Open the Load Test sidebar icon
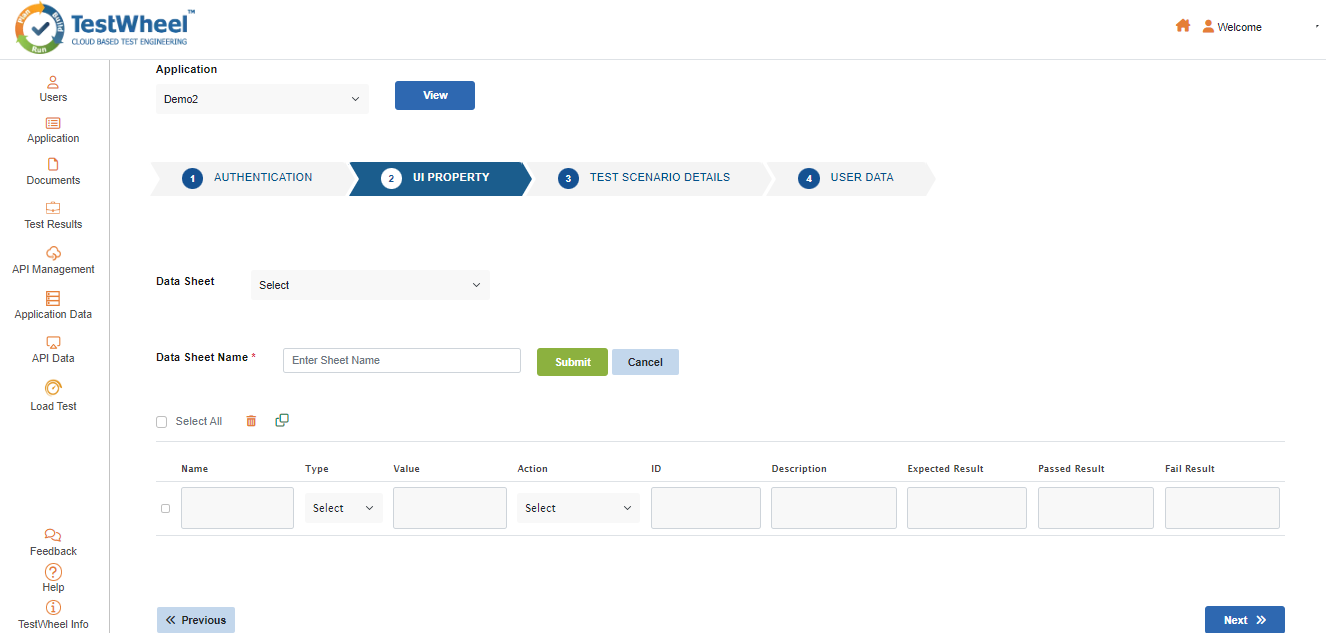The image size is (1326, 633). point(53,388)
